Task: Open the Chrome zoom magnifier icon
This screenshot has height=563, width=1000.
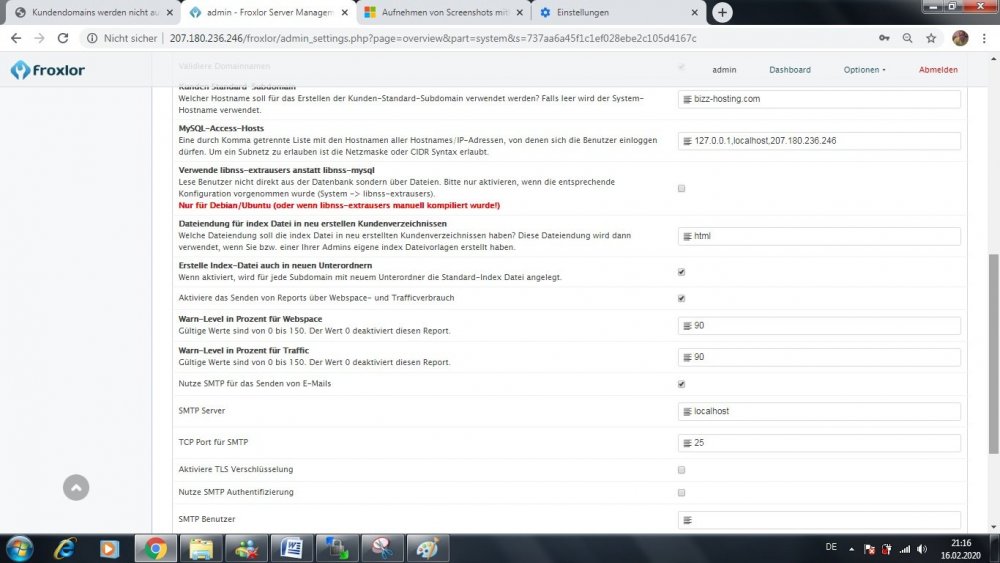Action: pyautogui.click(x=907, y=38)
